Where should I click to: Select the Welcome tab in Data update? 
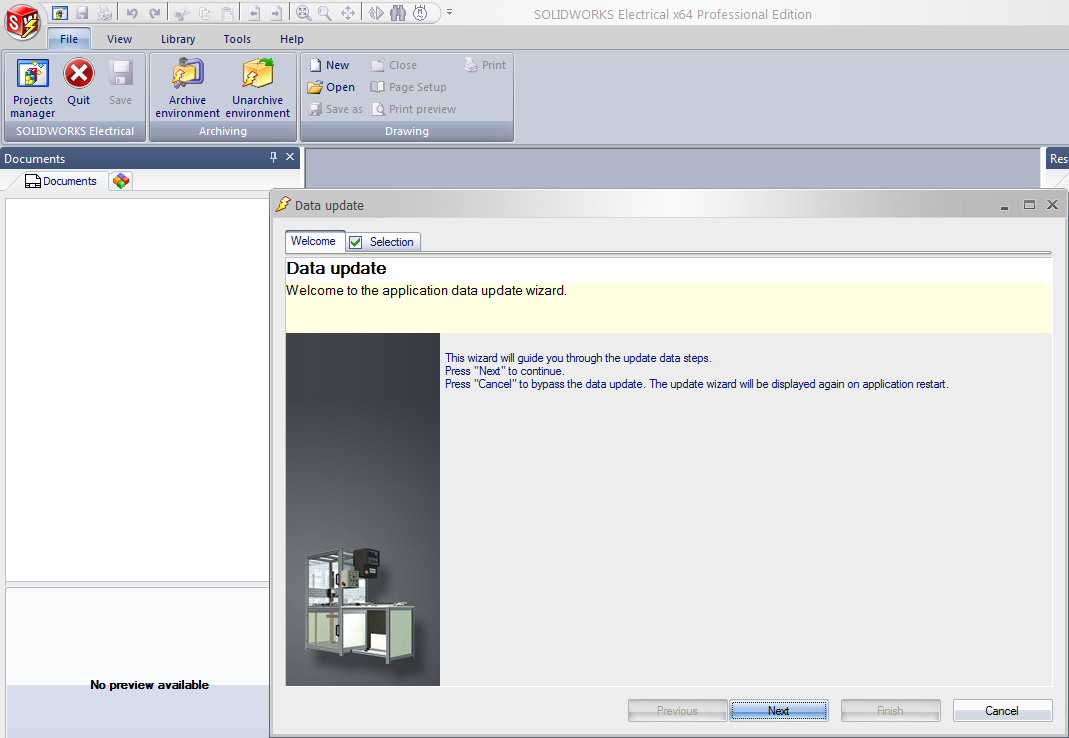tap(314, 241)
